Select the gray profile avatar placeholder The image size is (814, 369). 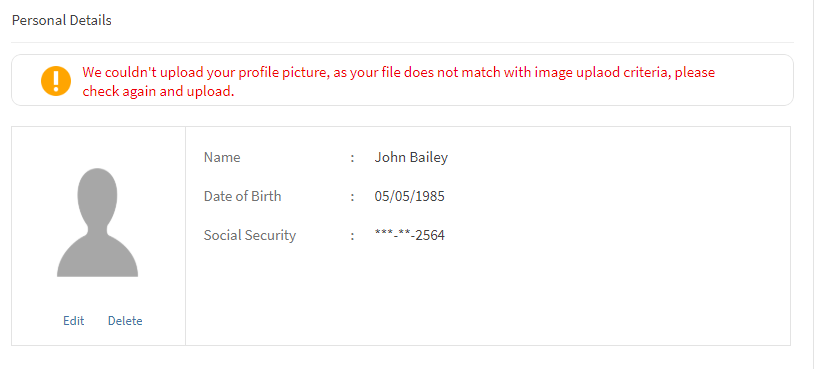click(98, 222)
